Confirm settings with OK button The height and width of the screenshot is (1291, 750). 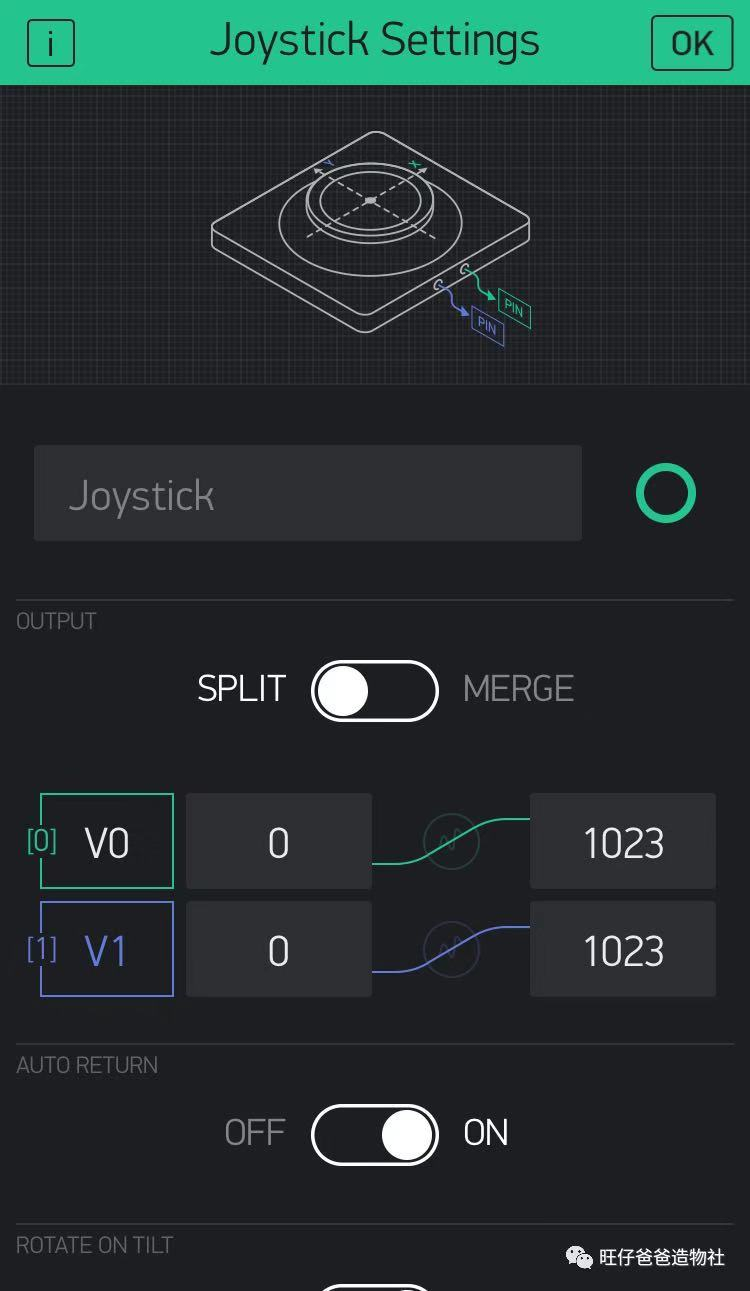(692, 43)
